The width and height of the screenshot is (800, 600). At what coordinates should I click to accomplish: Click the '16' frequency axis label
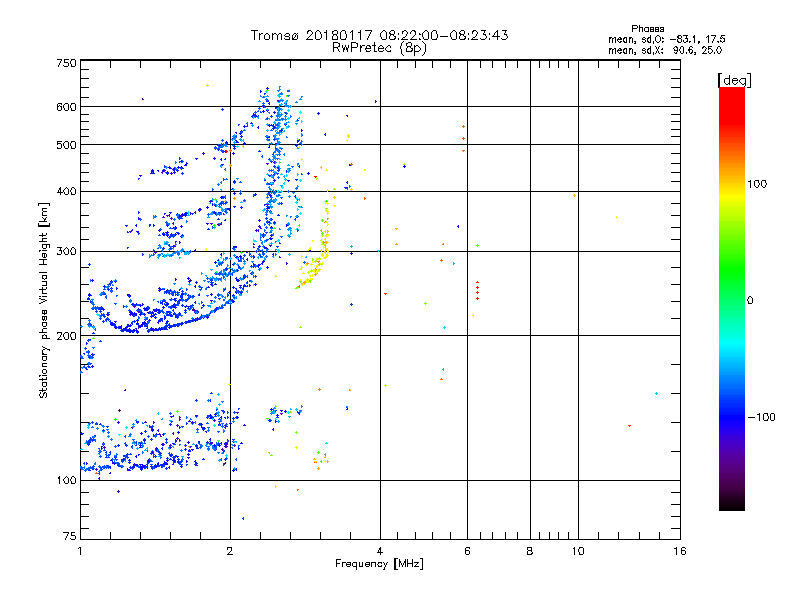tap(680, 551)
